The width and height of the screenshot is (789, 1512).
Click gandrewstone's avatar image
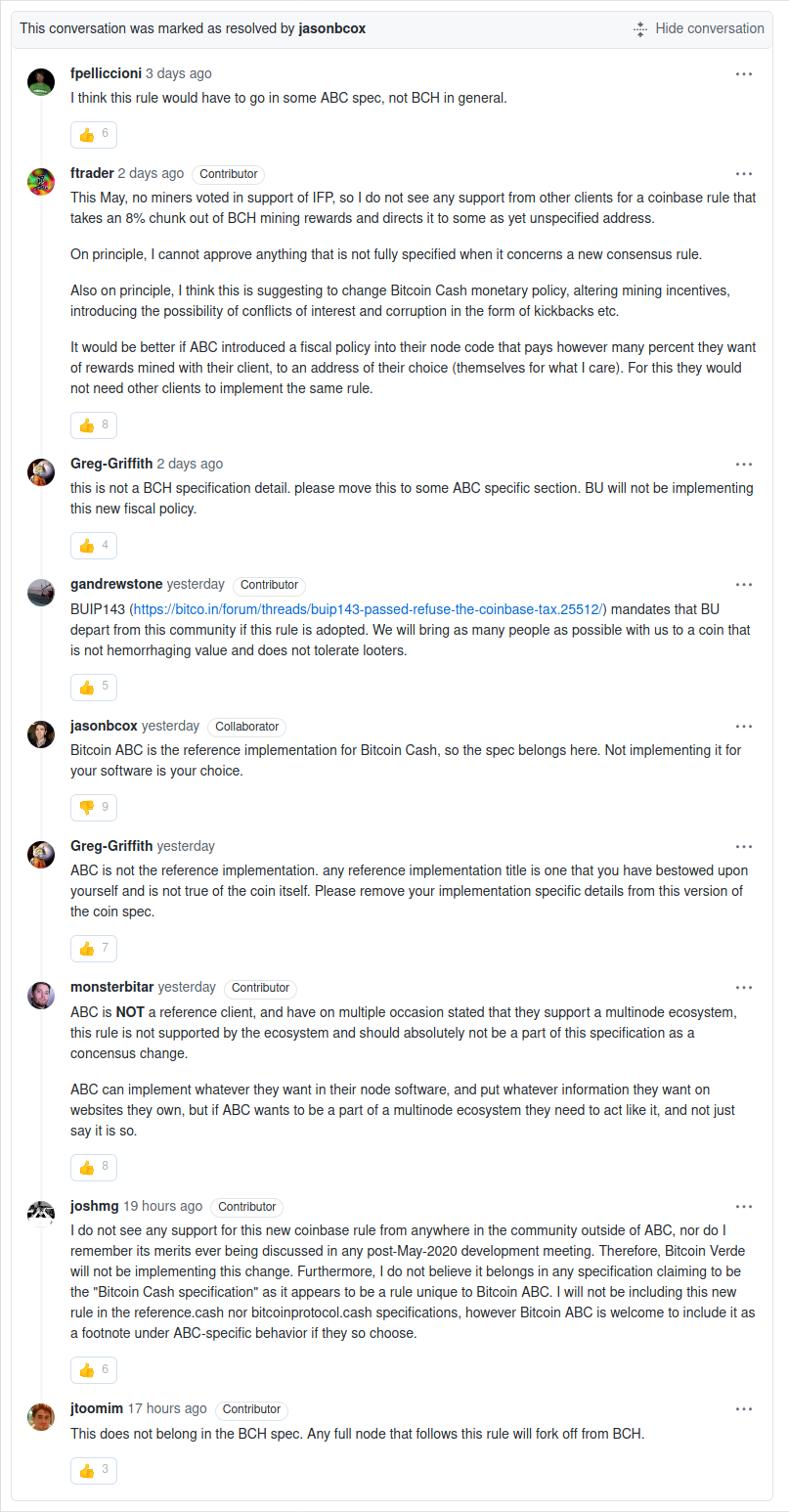(x=41, y=593)
